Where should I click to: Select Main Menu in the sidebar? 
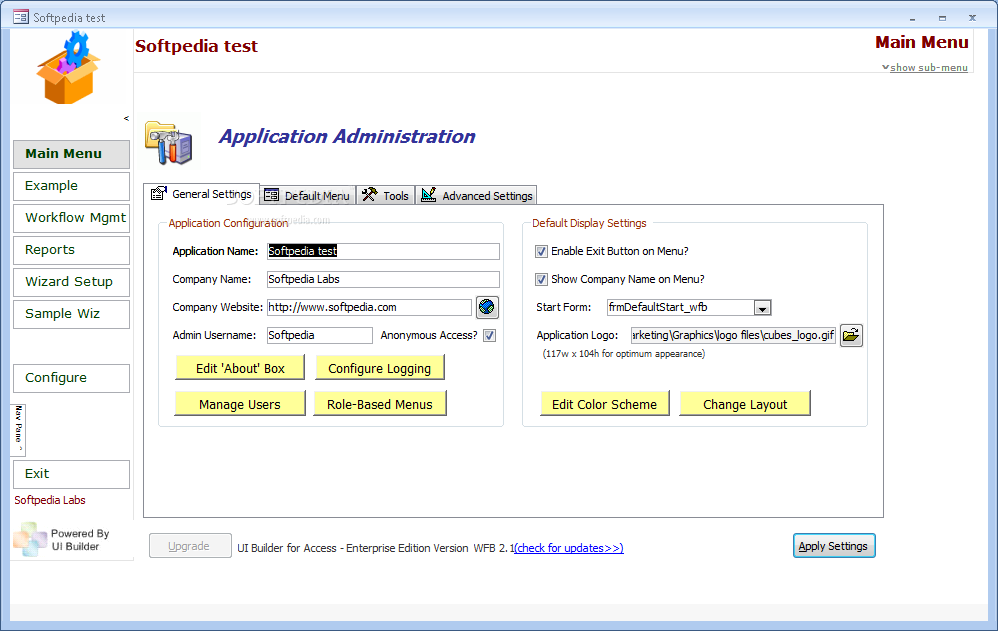coord(71,154)
